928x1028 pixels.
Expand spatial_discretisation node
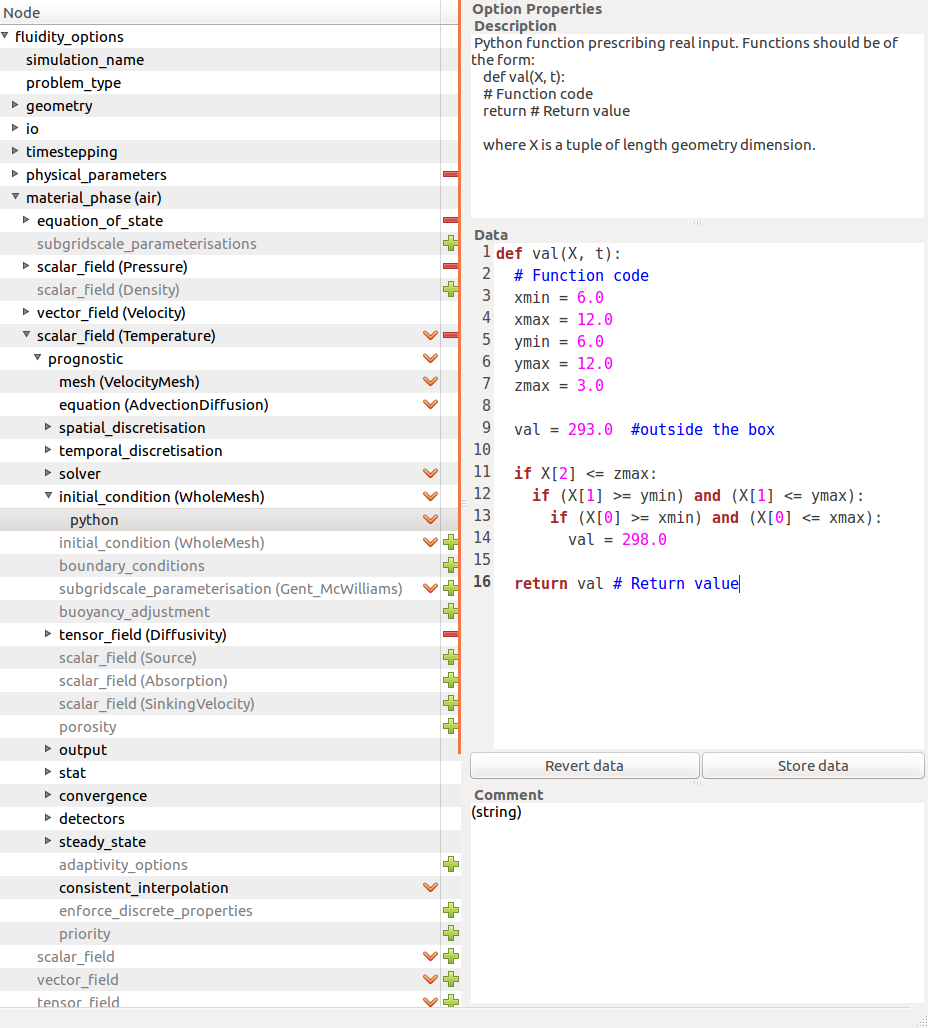(x=48, y=426)
